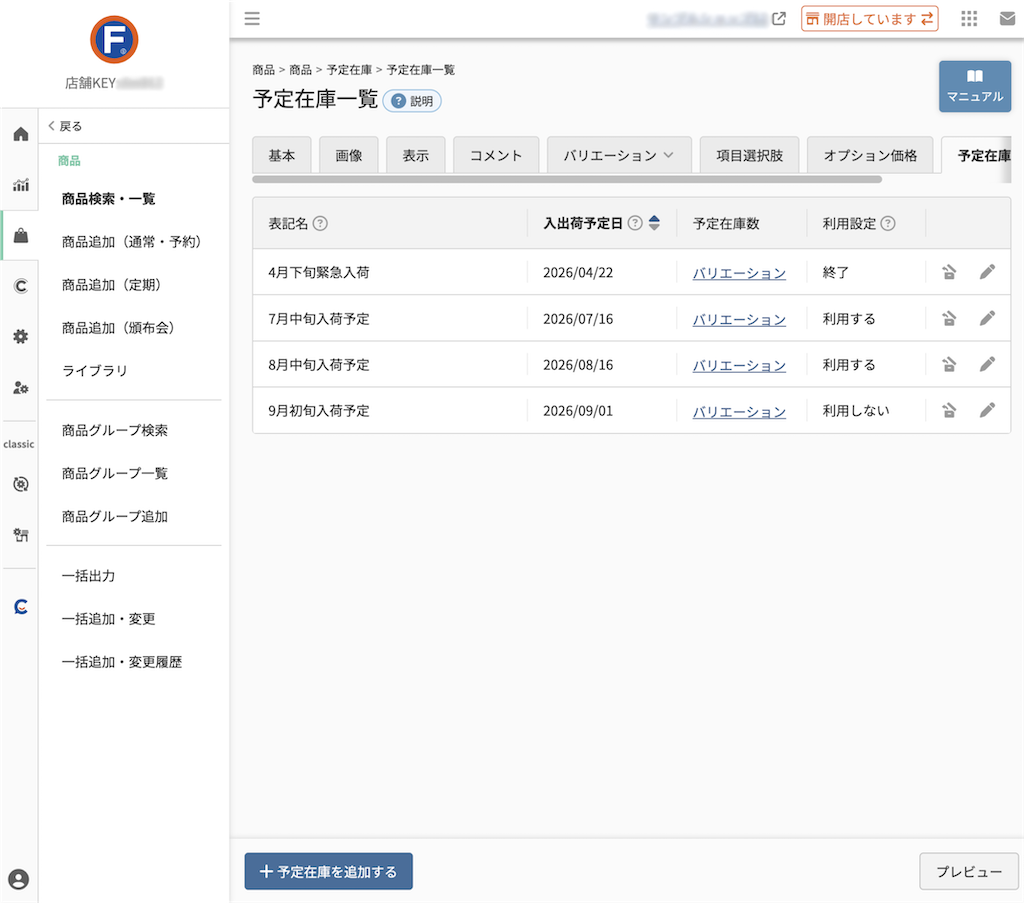Click the 予定在庫 breadcrumb link

[x=349, y=70]
